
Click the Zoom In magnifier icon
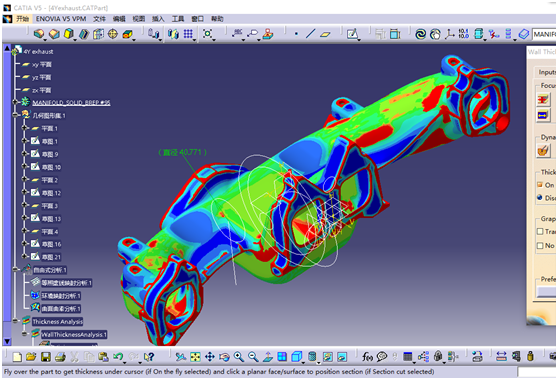(x=239, y=357)
